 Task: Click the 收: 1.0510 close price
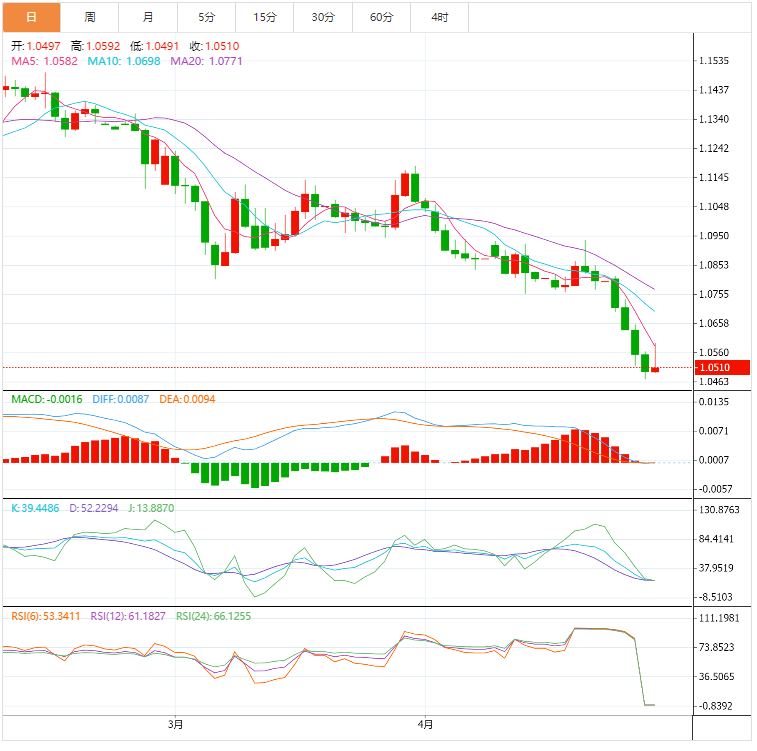click(214, 46)
